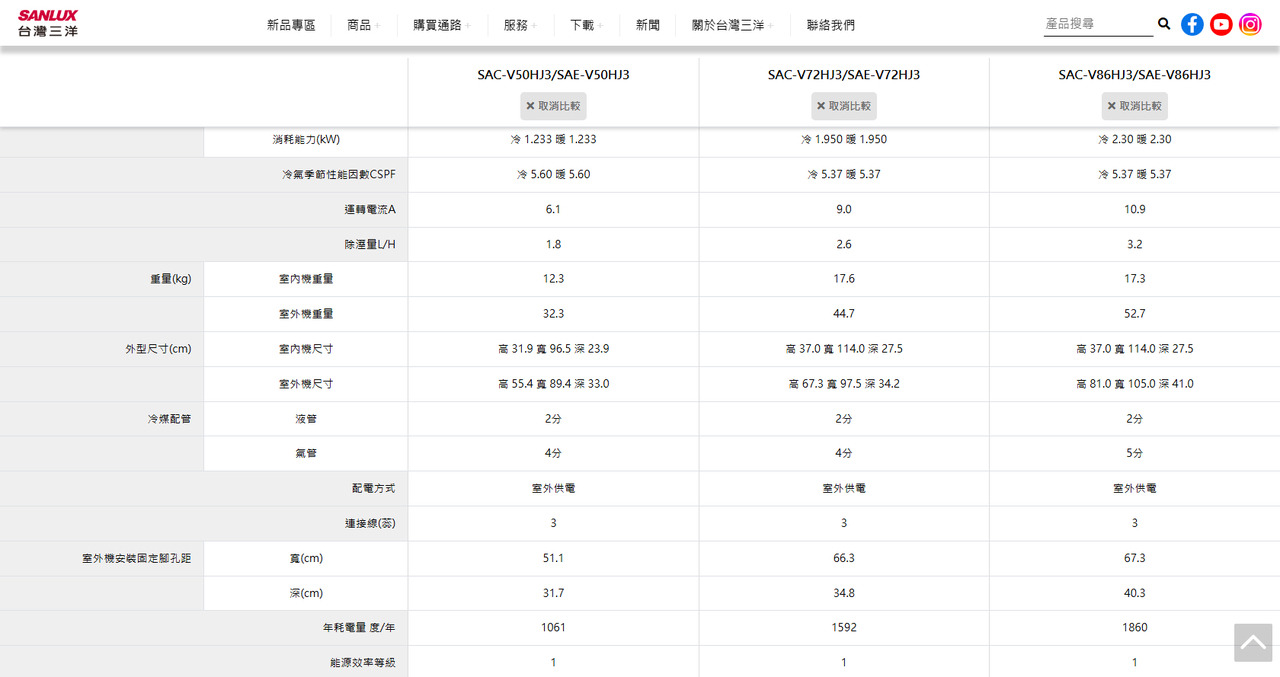Viewport: 1280px width, 677px height.
Task: Open the Instagram profile icon
Action: point(1250,25)
